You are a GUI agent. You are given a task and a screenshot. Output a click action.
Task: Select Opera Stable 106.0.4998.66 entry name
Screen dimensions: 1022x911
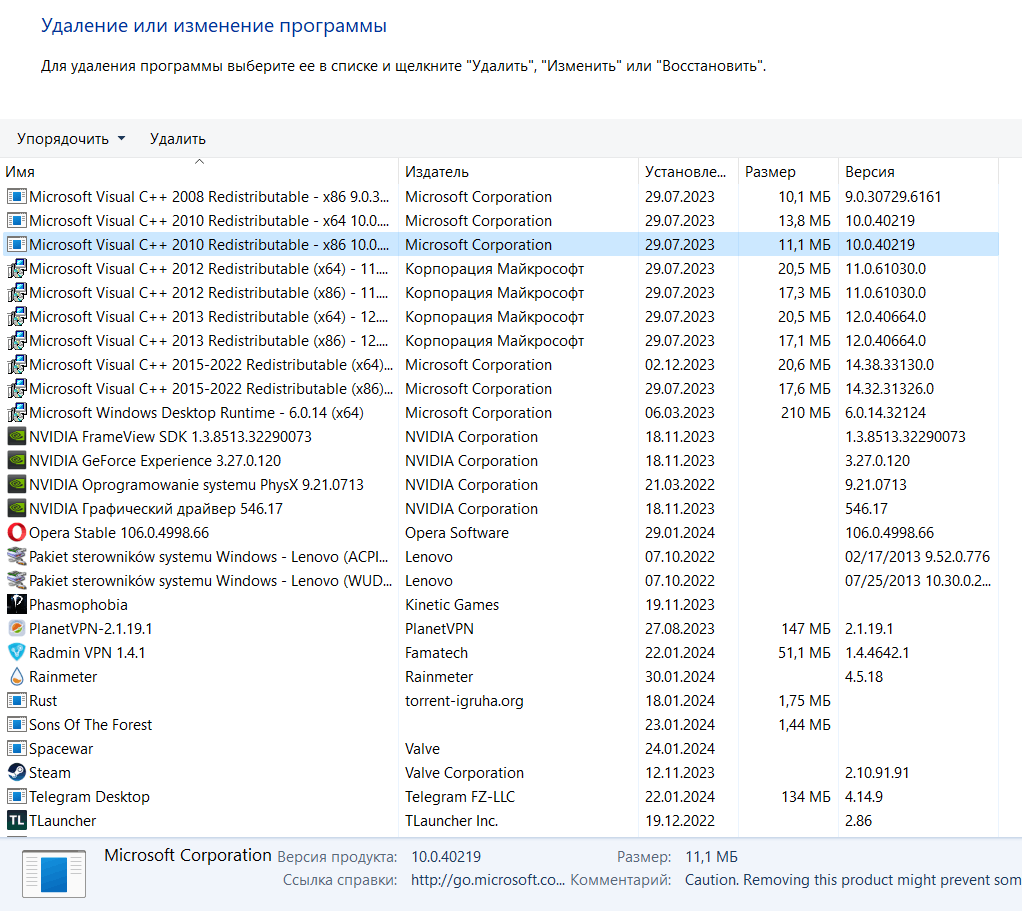[x=119, y=533]
